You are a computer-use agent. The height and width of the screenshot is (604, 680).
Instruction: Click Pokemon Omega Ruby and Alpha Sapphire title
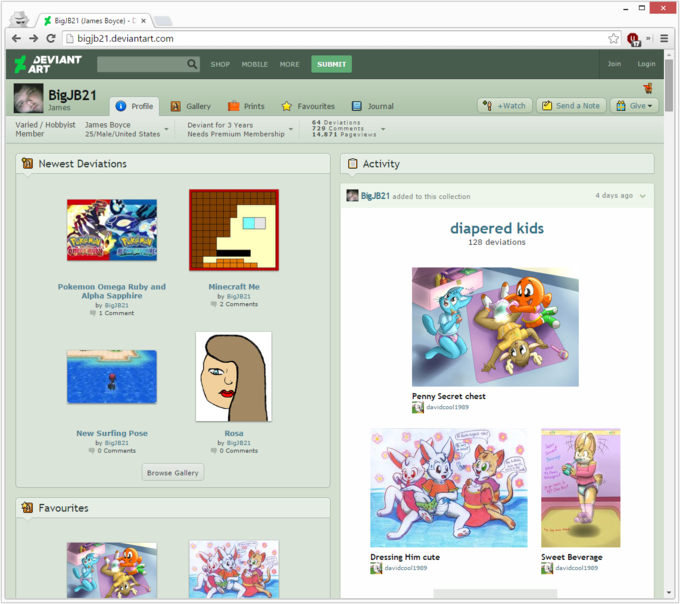pos(112,291)
